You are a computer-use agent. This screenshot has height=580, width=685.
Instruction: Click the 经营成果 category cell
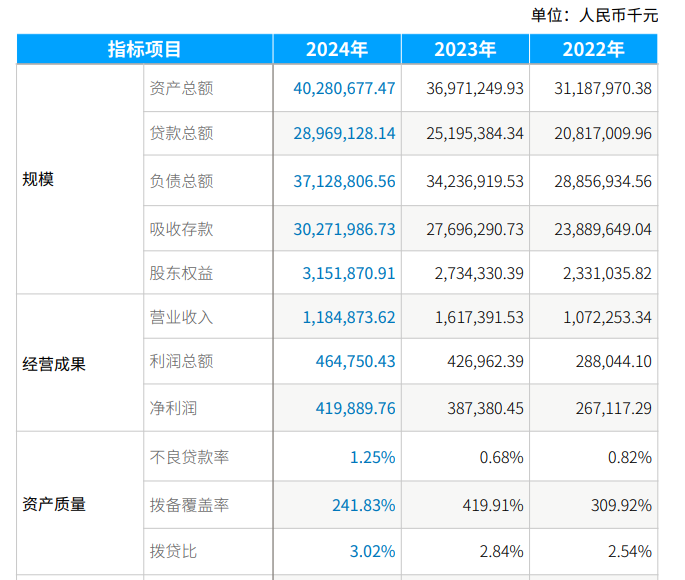pyautogui.click(x=54, y=364)
